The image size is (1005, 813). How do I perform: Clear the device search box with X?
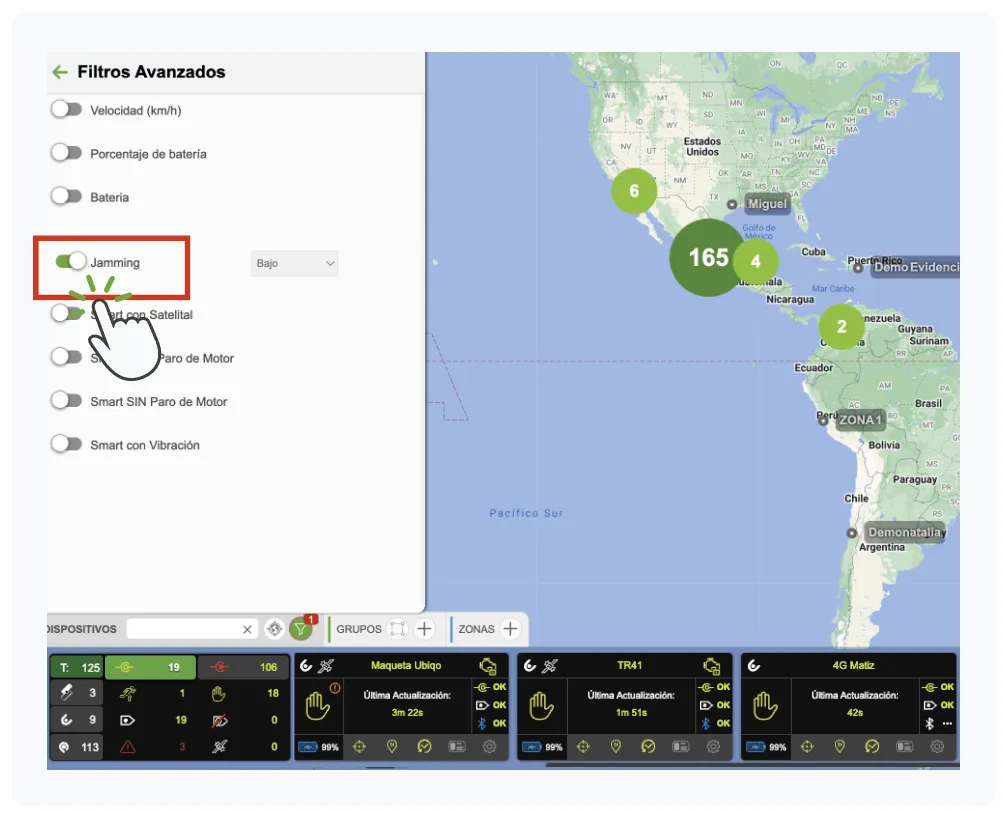(x=247, y=630)
